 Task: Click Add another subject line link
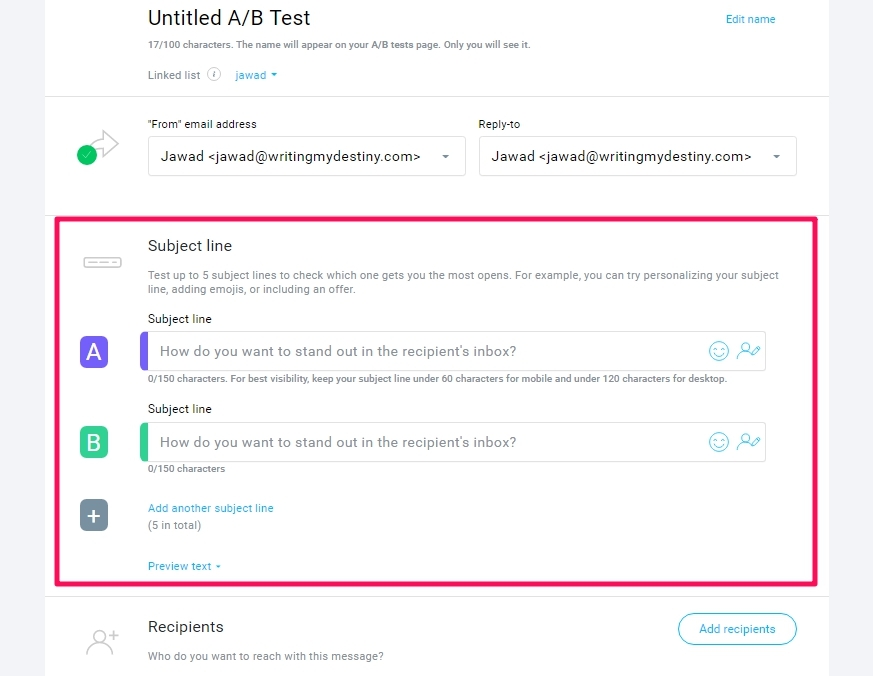coord(210,508)
